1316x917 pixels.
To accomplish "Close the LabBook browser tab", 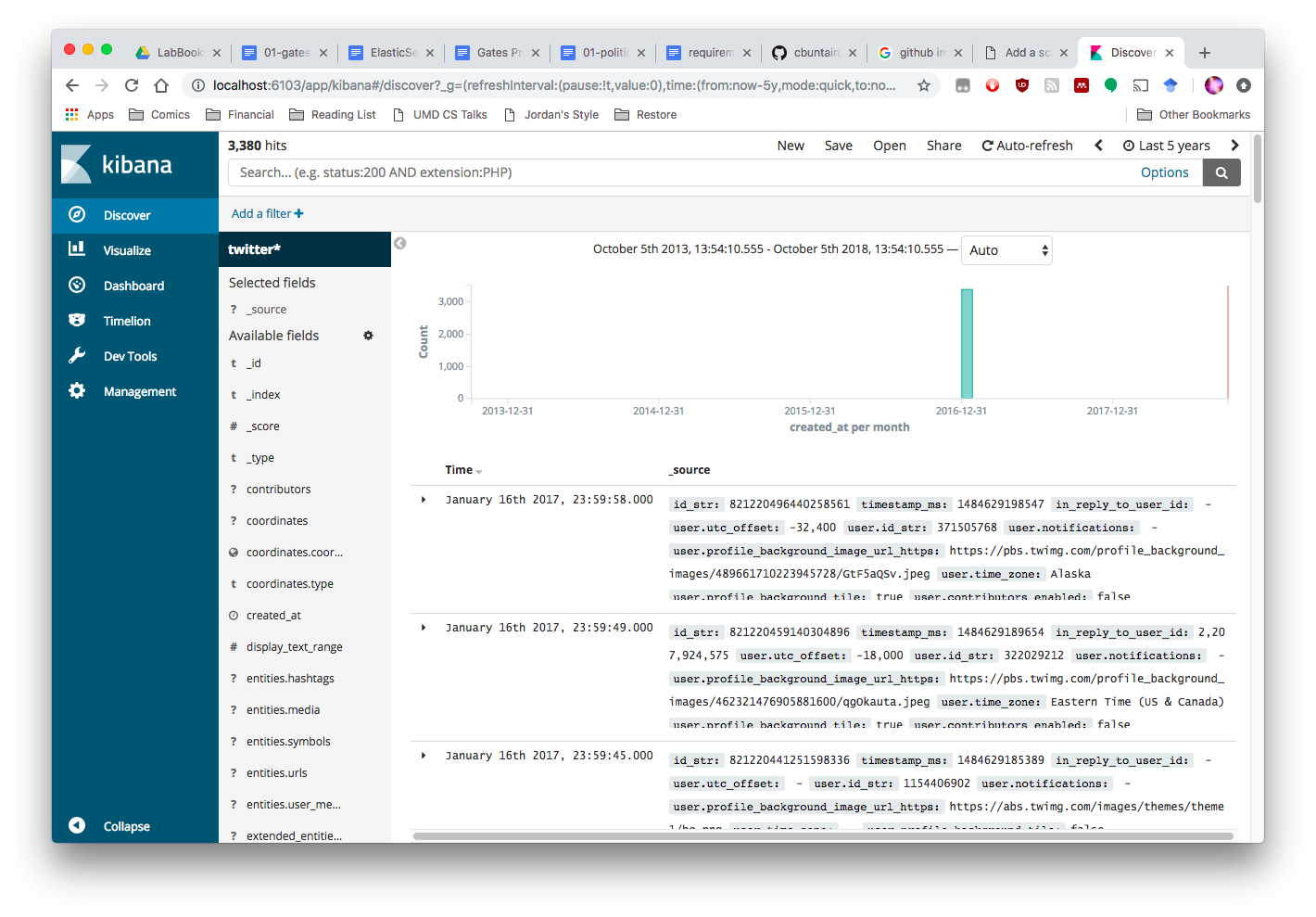I will pos(217,53).
